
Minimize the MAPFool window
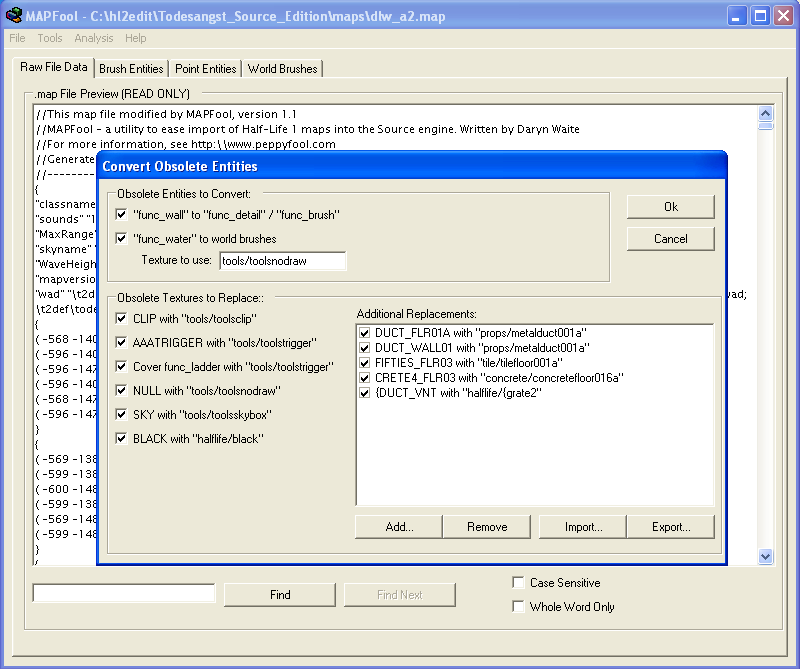(x=736, y=16)
